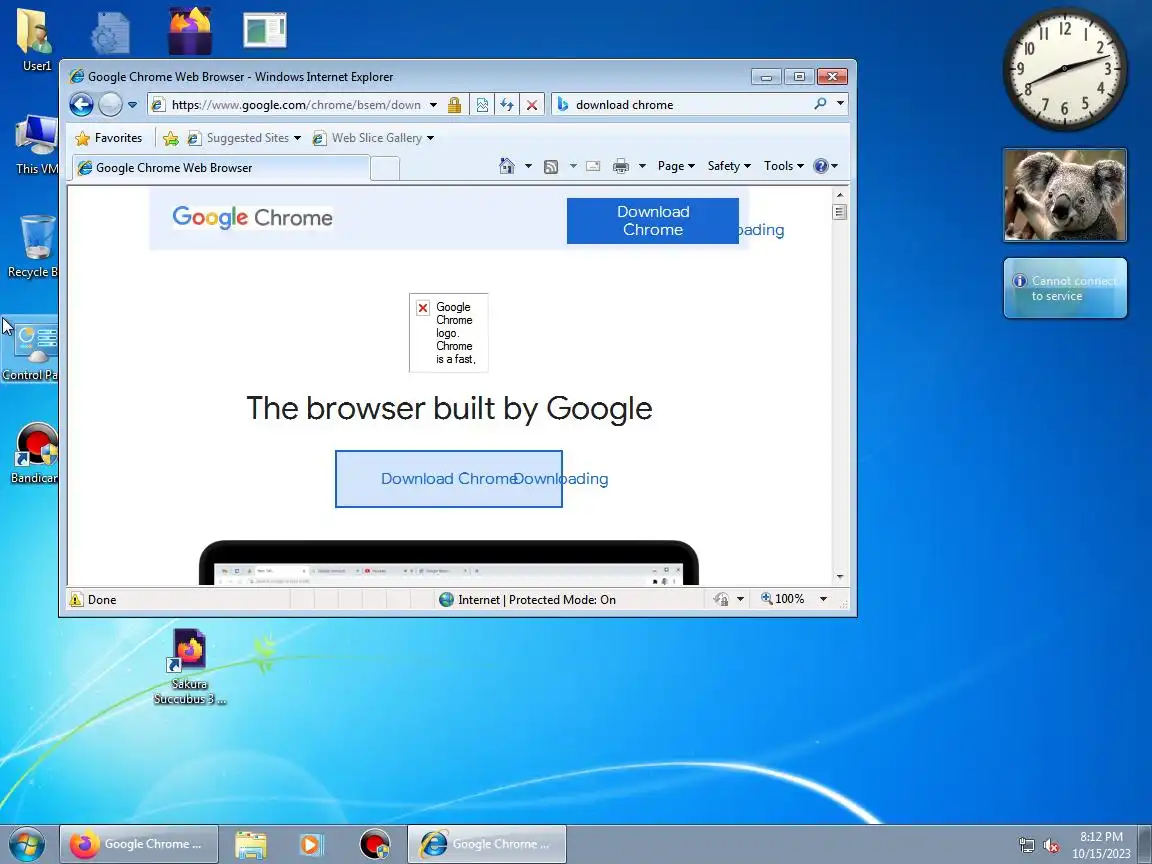Toggle Compatibility View broken-page icon
1152x864 pixels.
[482, 104]
